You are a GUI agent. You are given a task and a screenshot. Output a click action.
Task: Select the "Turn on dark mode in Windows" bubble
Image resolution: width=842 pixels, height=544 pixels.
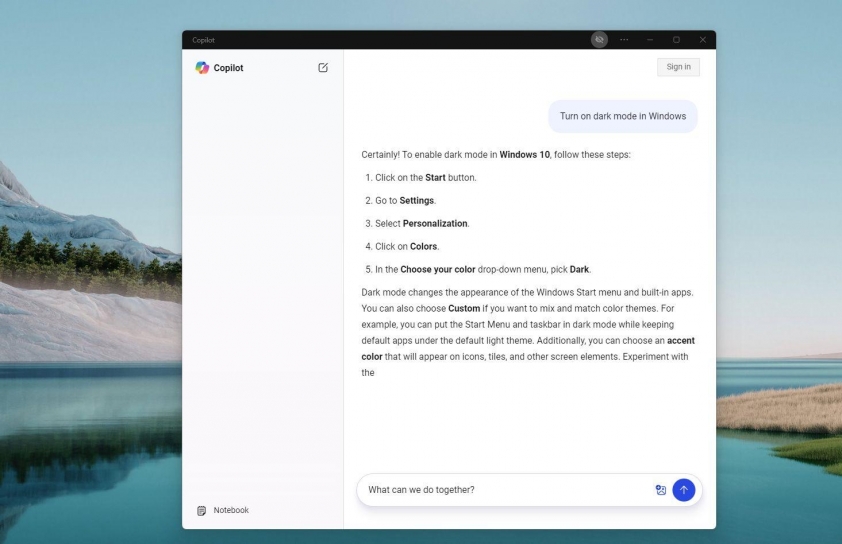[622, 116]
